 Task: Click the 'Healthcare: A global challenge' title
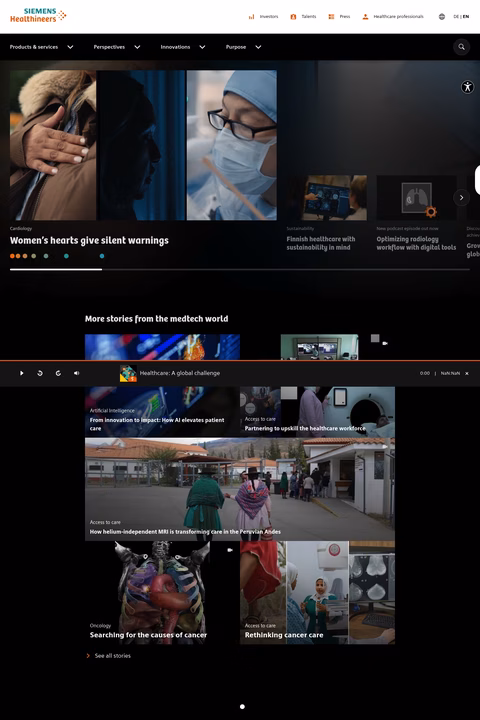[180, 373]
